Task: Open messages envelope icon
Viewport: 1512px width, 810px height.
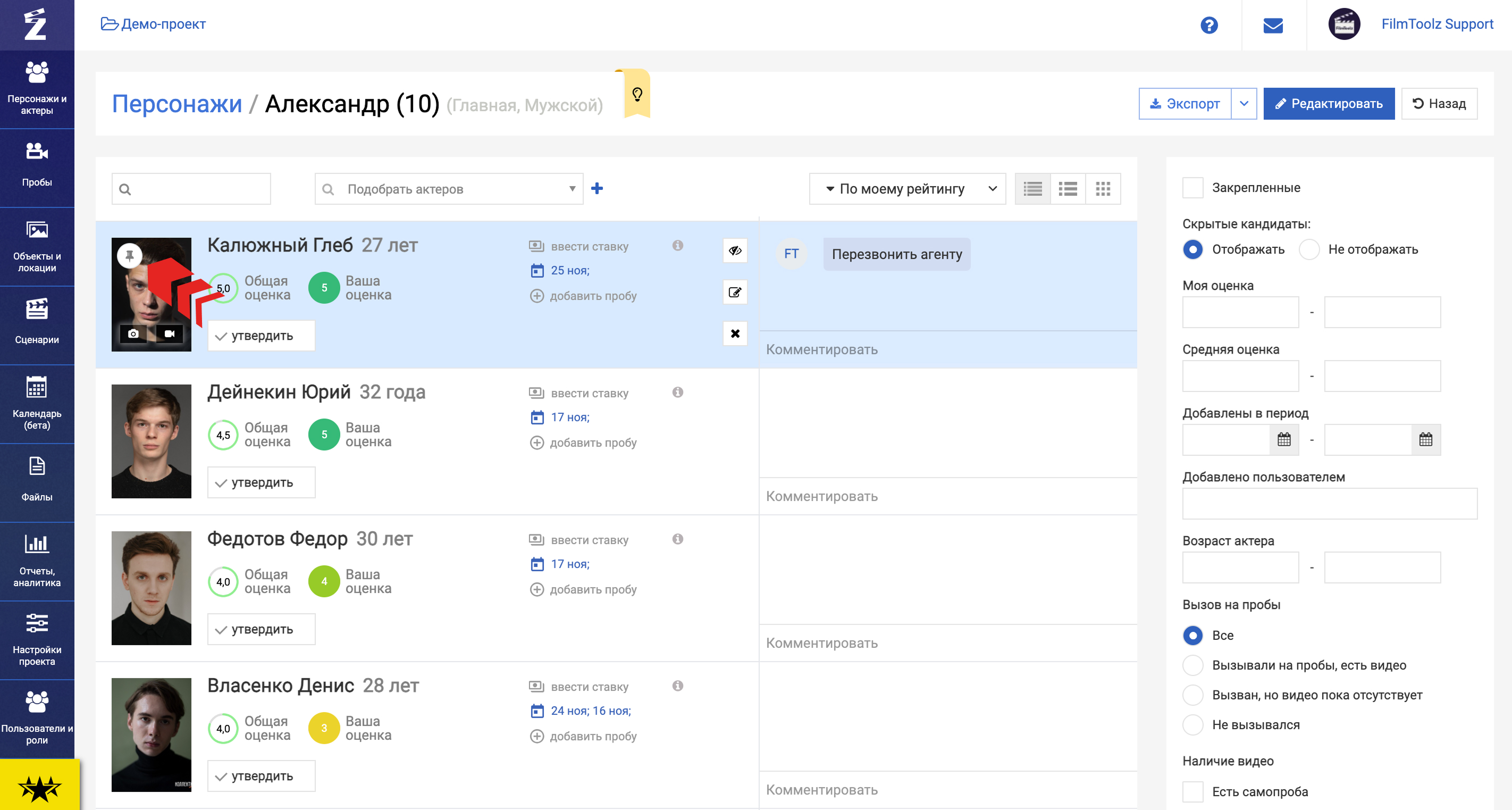Action: (x=1273, y=24)
